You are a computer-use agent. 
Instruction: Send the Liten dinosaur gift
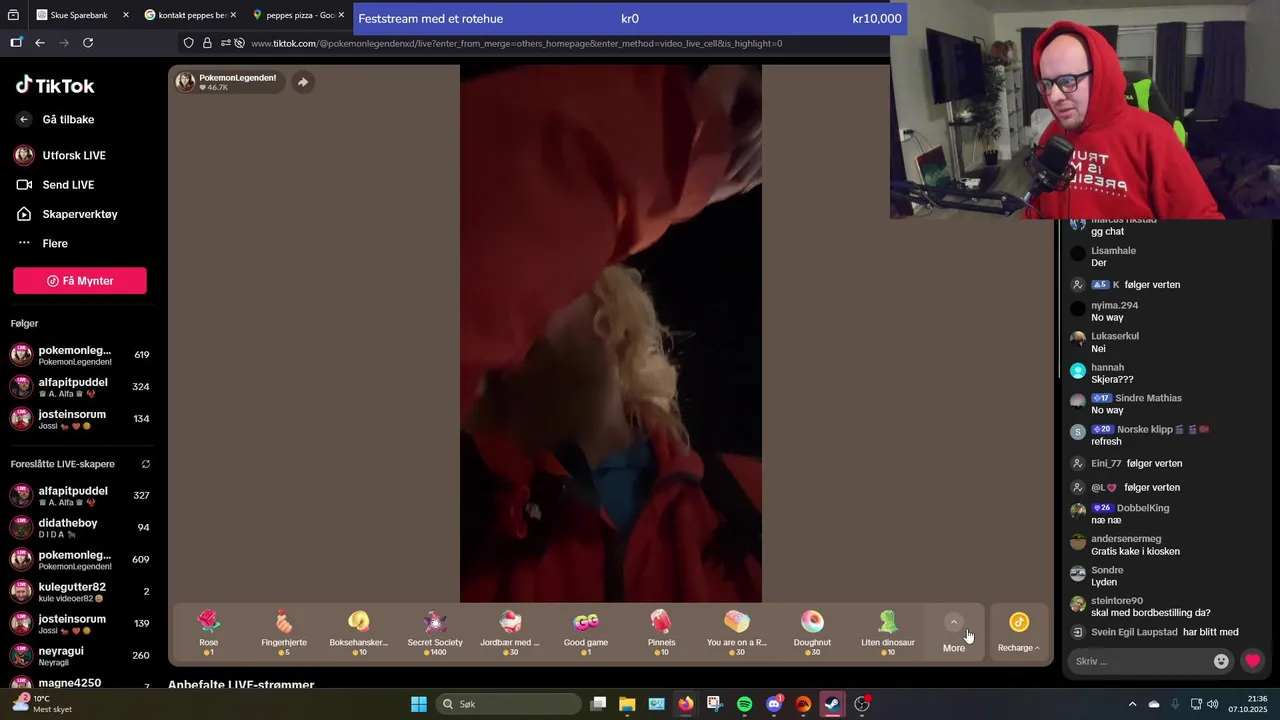click(888, 632)
